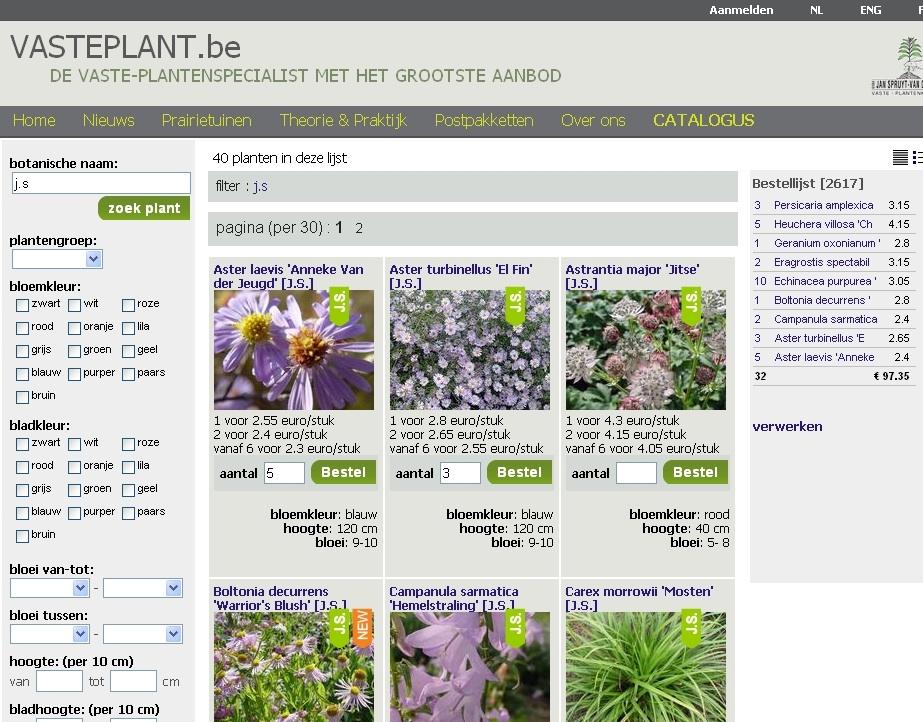The image size is (923, 722).
Task: Click the NEW badge on Boltonia decurrens
Action: coord(363,627)
